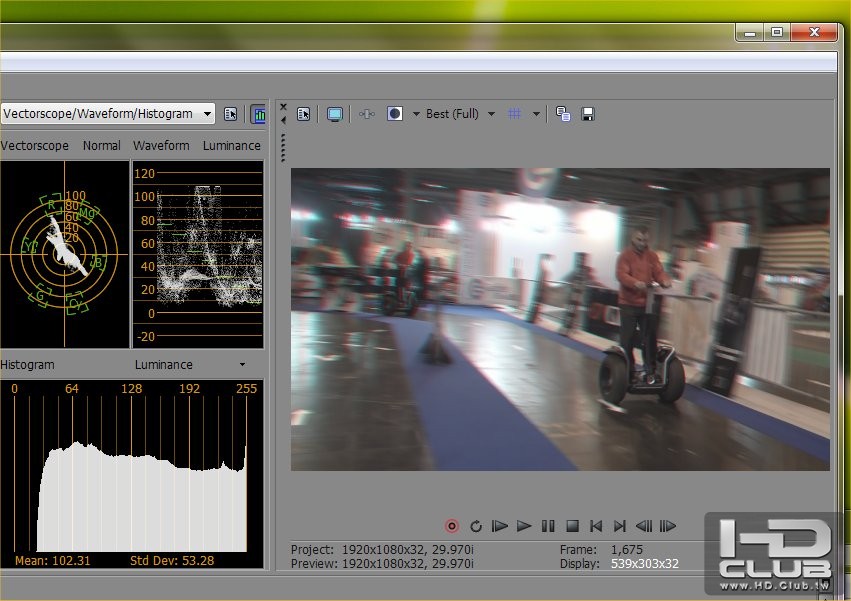Open split screen view dropdown arrow
Viewport: 851px width, 601px height.
click(416, 114)
